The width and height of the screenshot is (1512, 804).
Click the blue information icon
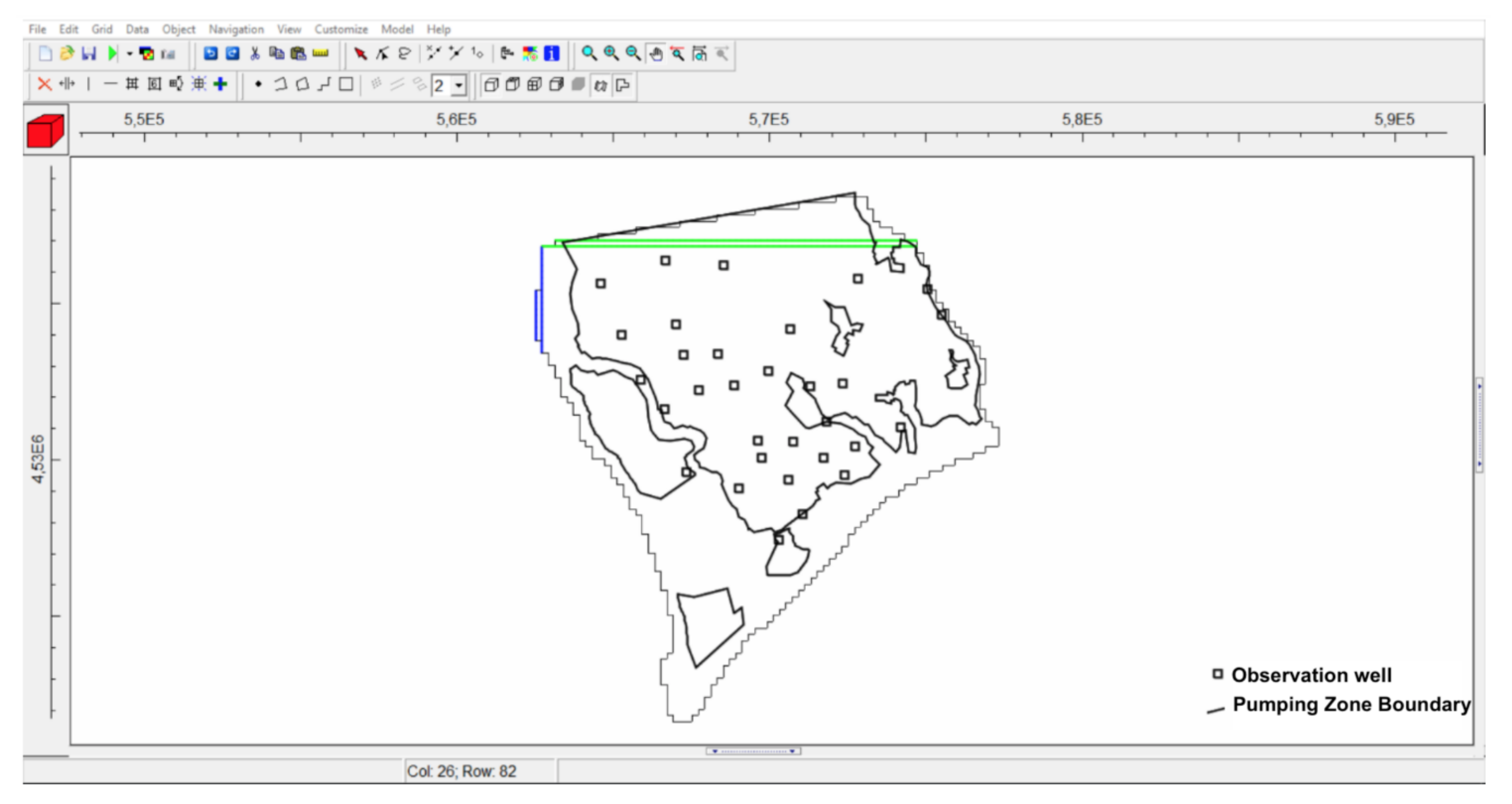tap(552, 54)
